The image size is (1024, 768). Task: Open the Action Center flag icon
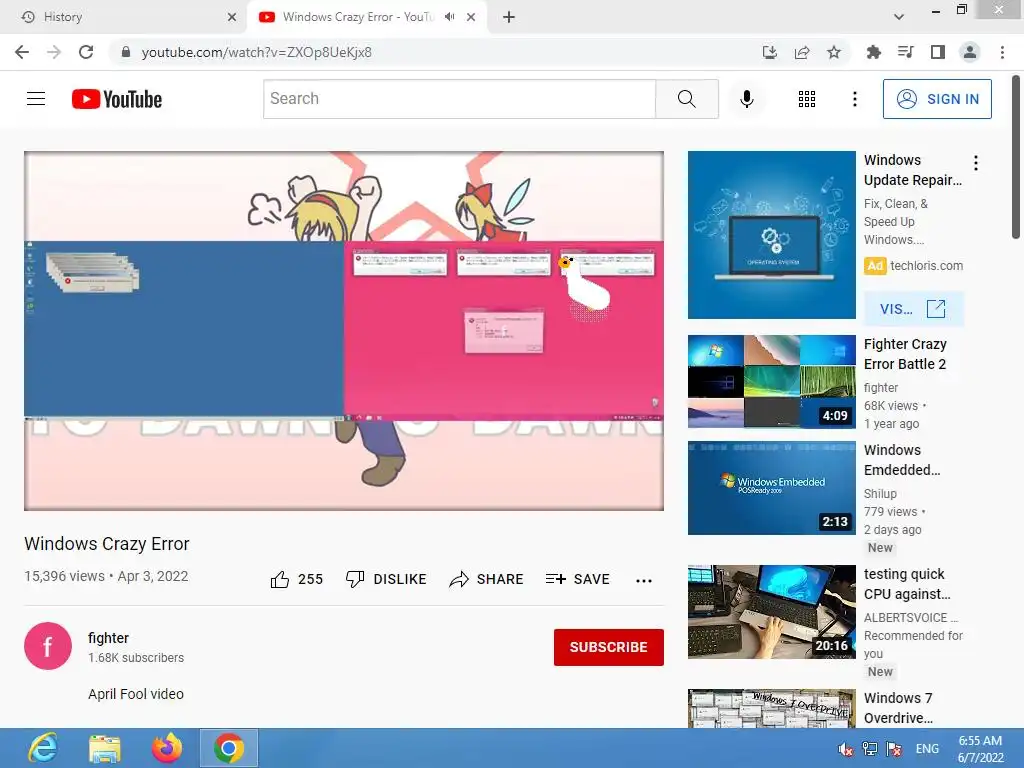pos(894,749)
